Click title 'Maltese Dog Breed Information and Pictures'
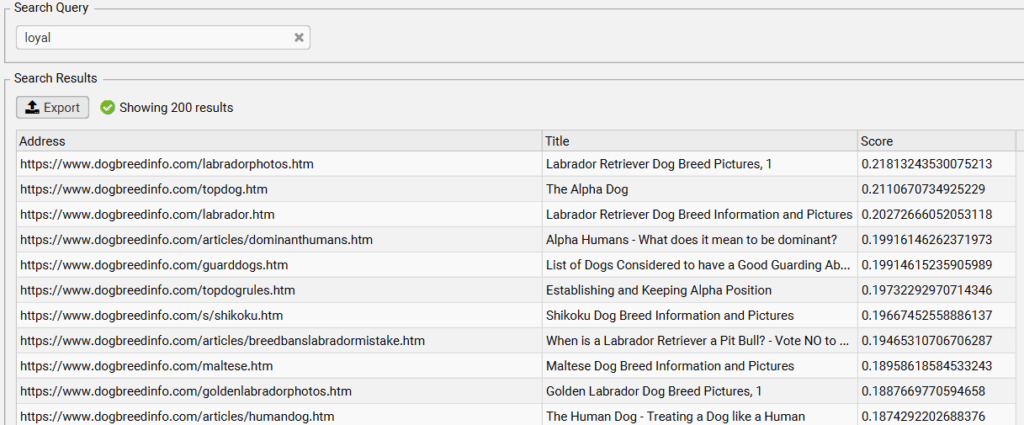Image resolution: width=1024 pixels, height=425 pixels. (x=670, y=366)
